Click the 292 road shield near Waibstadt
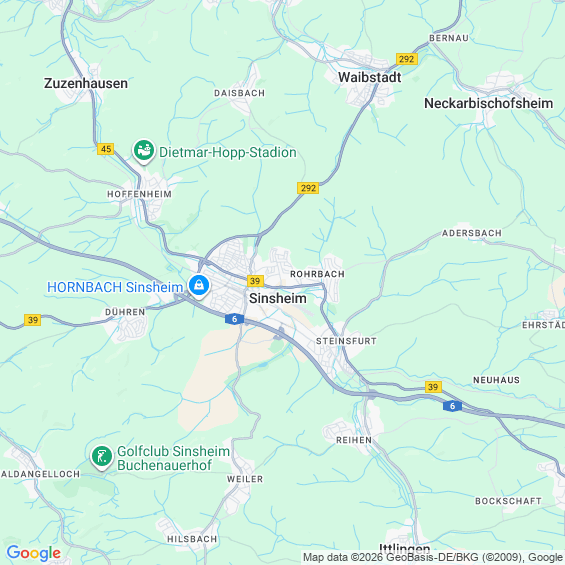Image resolution: width=565 pixels, height=565 pixels. coord(406,59)
